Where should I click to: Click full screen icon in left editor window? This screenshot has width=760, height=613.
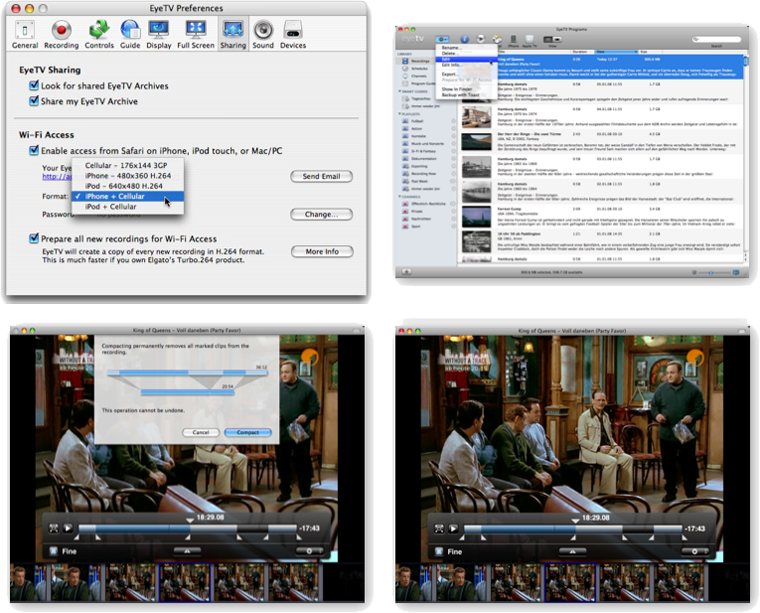tap(53, 528)
